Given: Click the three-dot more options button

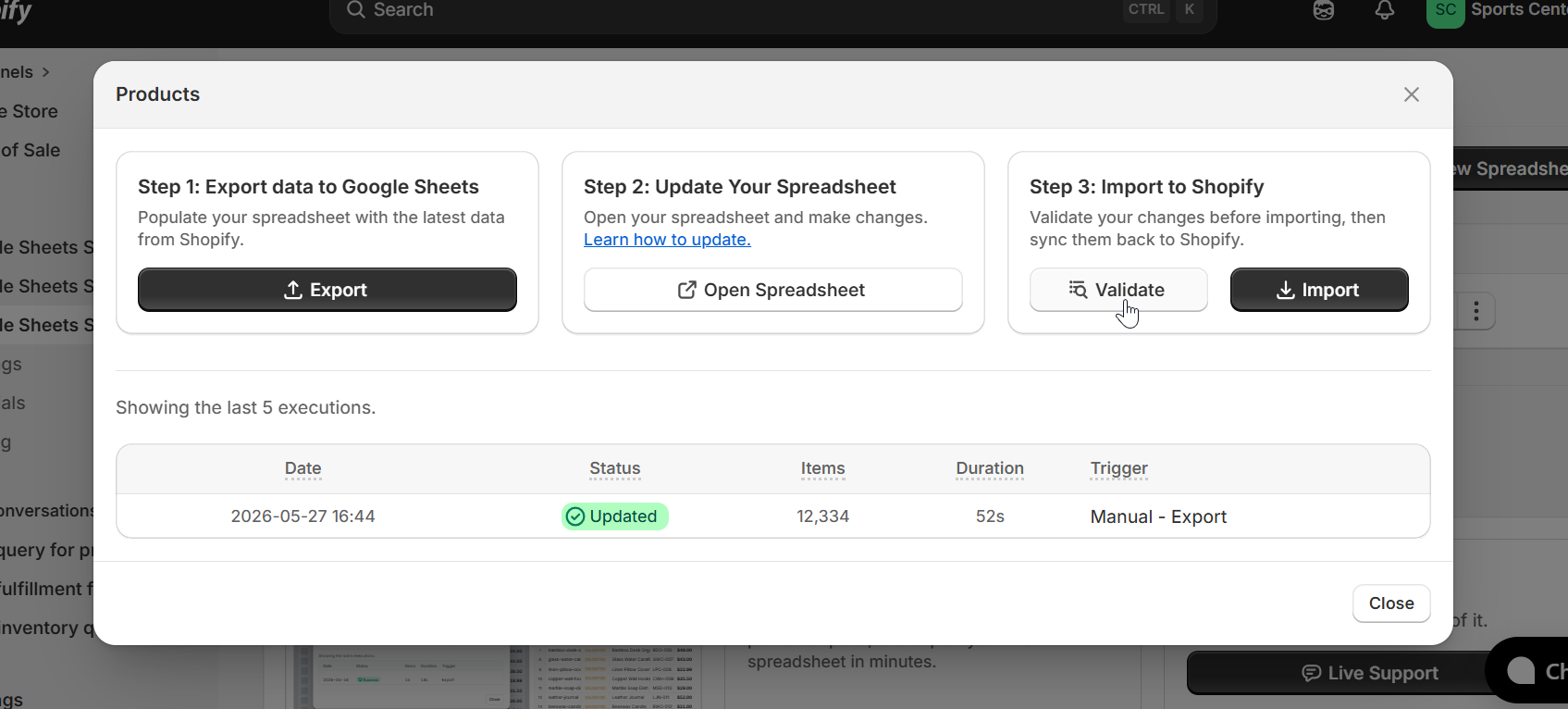Looking at the screenshot, I should (1476, 311).
